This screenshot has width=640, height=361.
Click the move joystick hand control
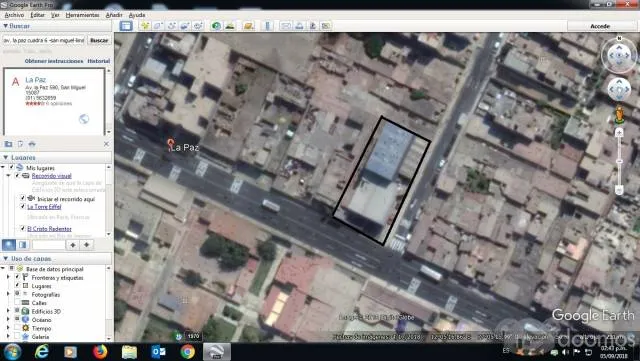point(619,89)
